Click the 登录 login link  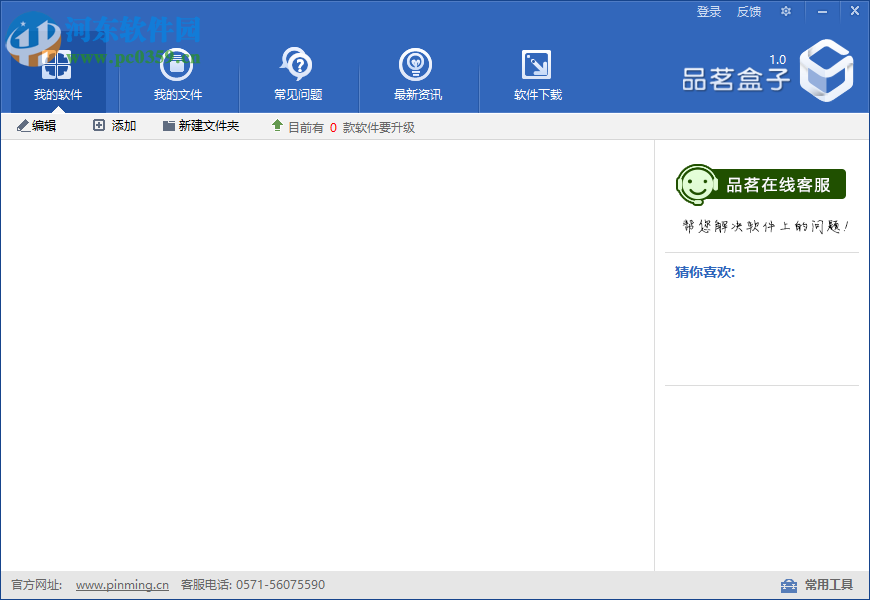coord(709,11)
